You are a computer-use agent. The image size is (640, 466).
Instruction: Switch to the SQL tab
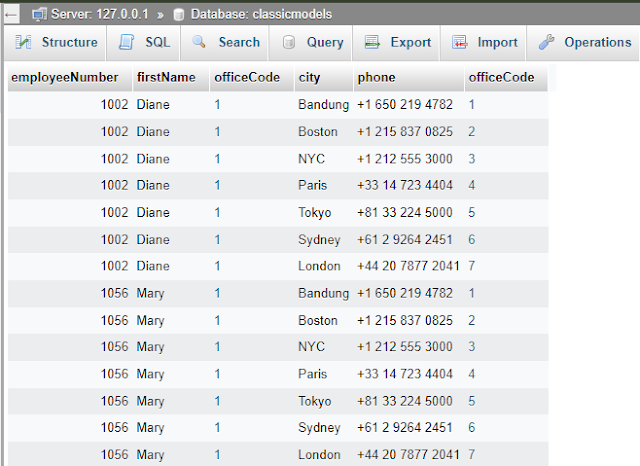tap(144, 42)
